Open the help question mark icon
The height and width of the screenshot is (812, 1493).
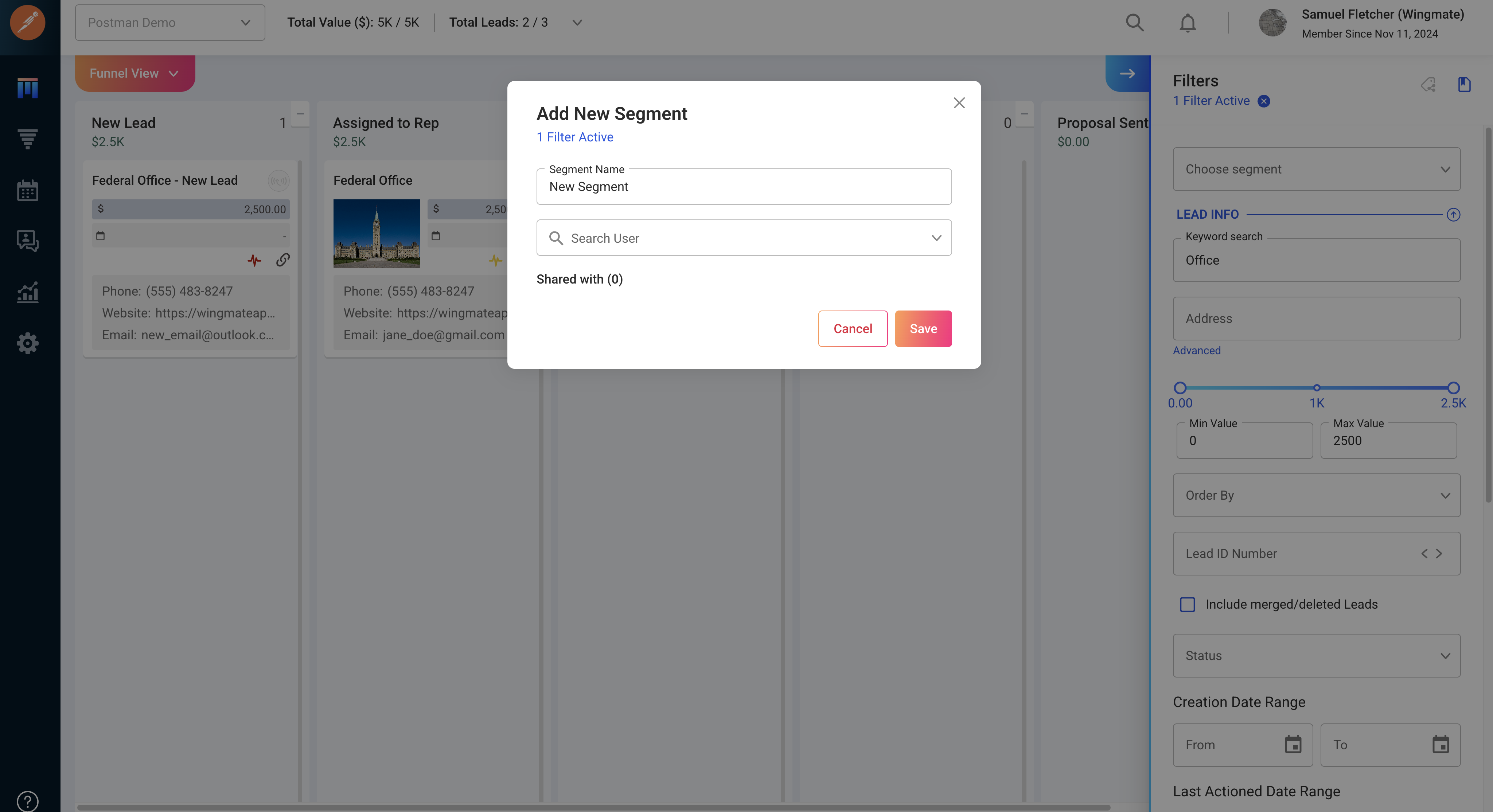point(27,801)
